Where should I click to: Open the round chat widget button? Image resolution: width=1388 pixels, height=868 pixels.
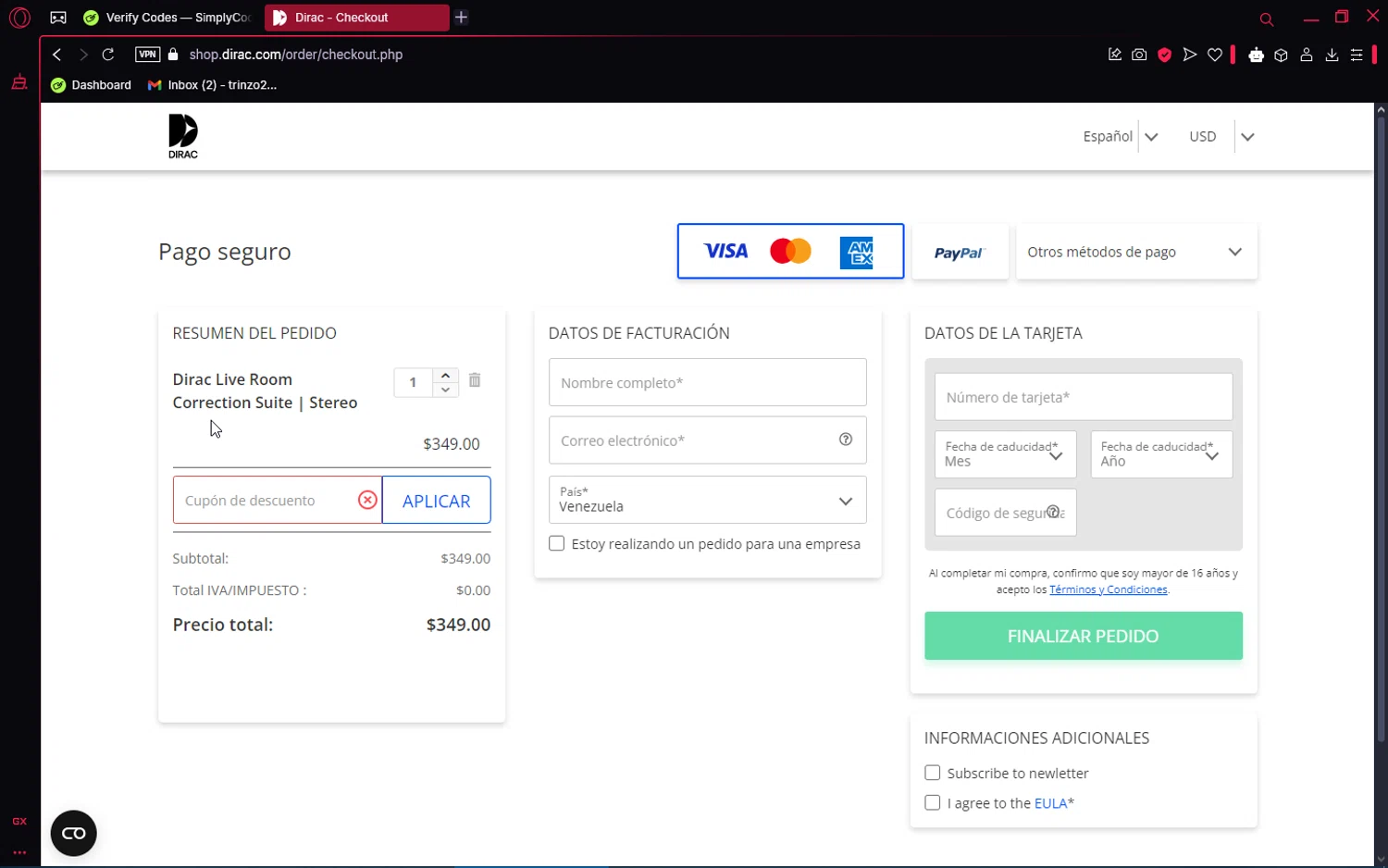pos(74,834)
